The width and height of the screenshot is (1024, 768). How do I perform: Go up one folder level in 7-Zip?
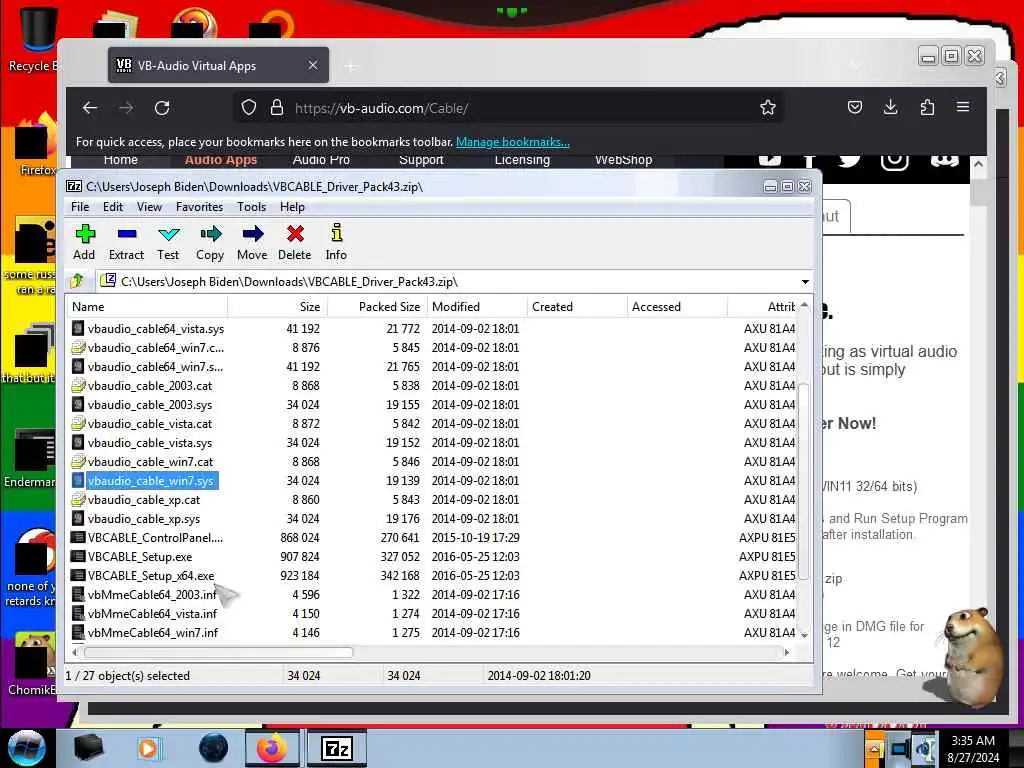[78, 281]
